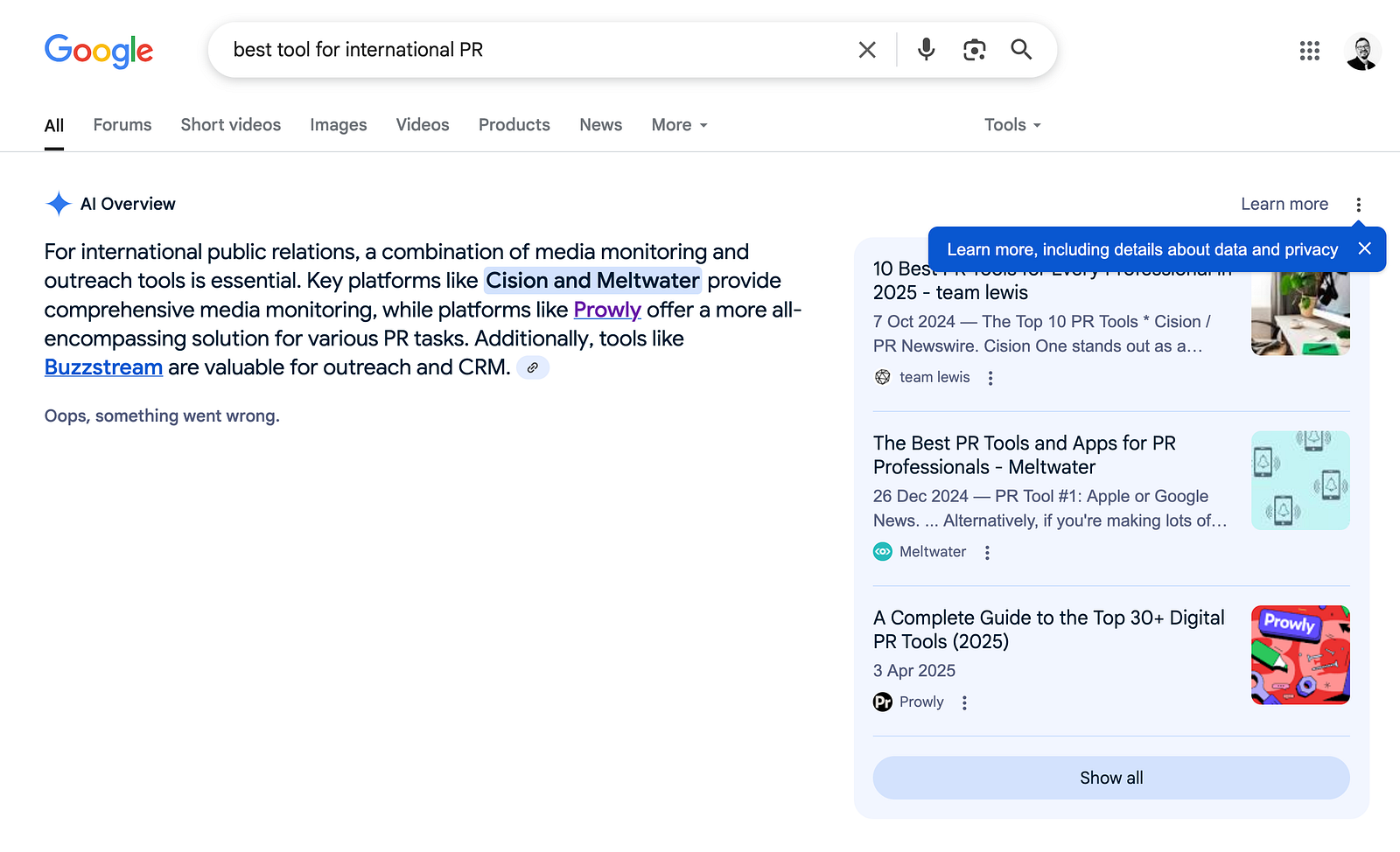
Task: Open the Google account profile avatar
Action: click(1362, 51)
